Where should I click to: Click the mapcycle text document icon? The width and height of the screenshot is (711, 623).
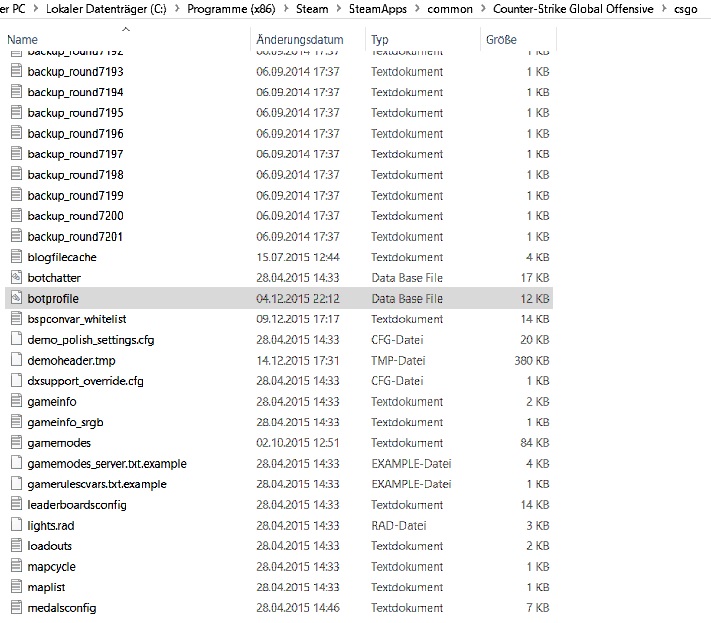[x=16, y=566]
